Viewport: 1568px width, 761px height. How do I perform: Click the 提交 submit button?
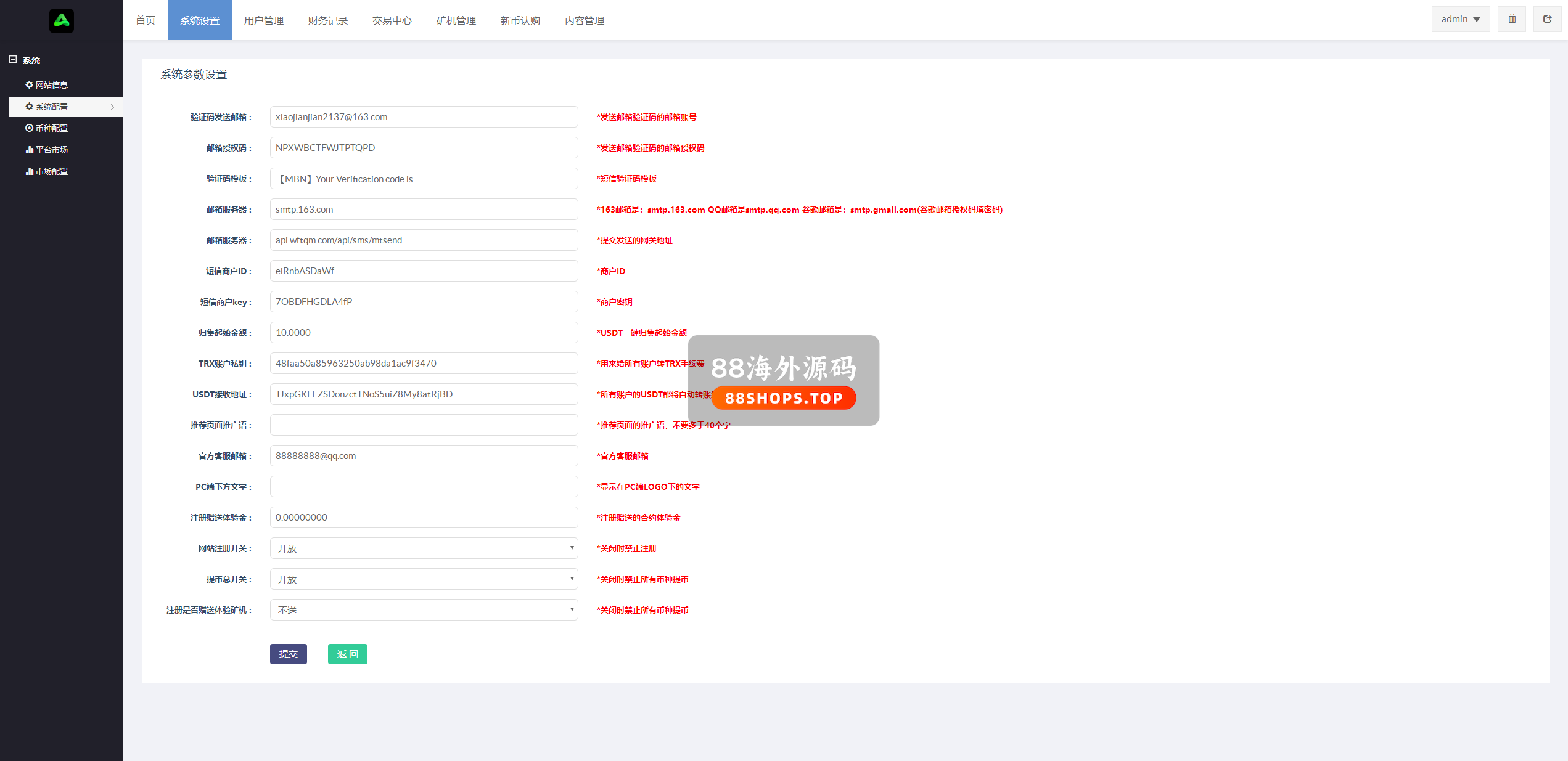(x=288, y=654)
